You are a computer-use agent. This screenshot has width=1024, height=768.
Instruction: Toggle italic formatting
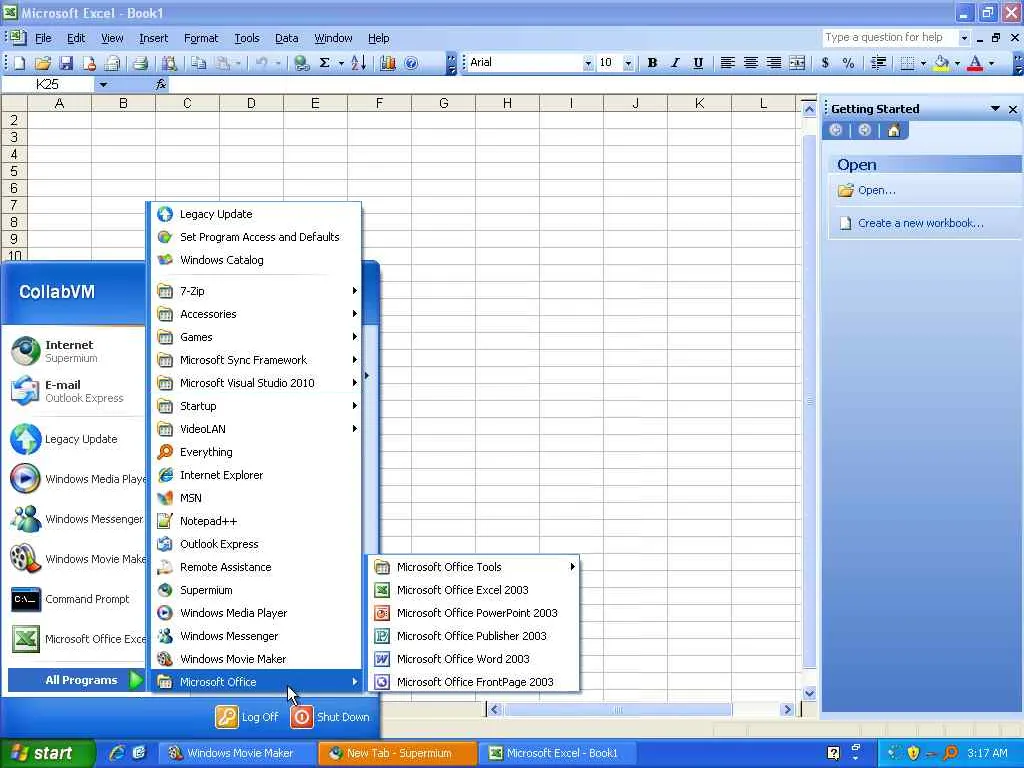click(675, 63)
